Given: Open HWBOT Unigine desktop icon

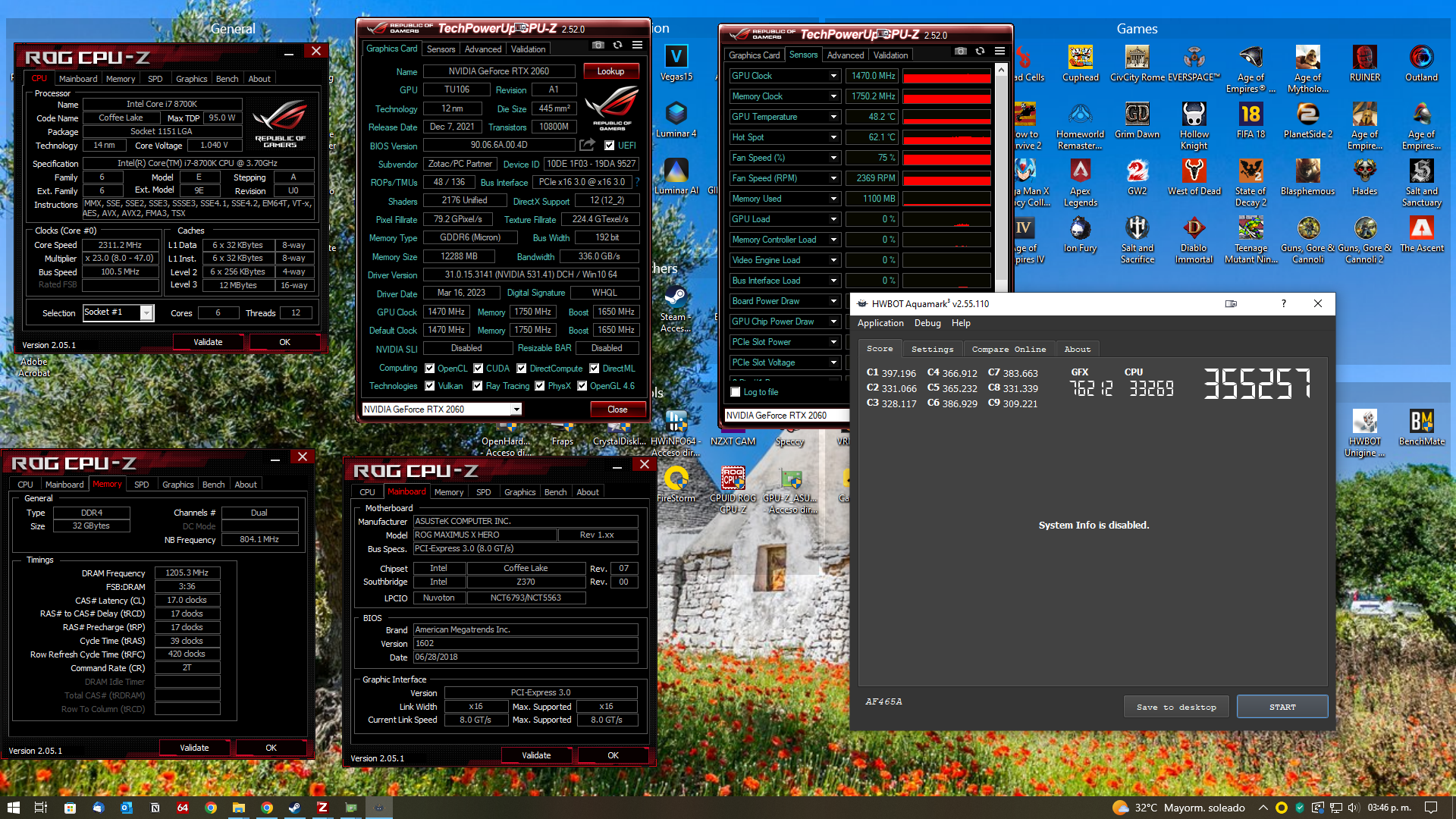Looking at the screenshot, I should tap(1364, 433).
